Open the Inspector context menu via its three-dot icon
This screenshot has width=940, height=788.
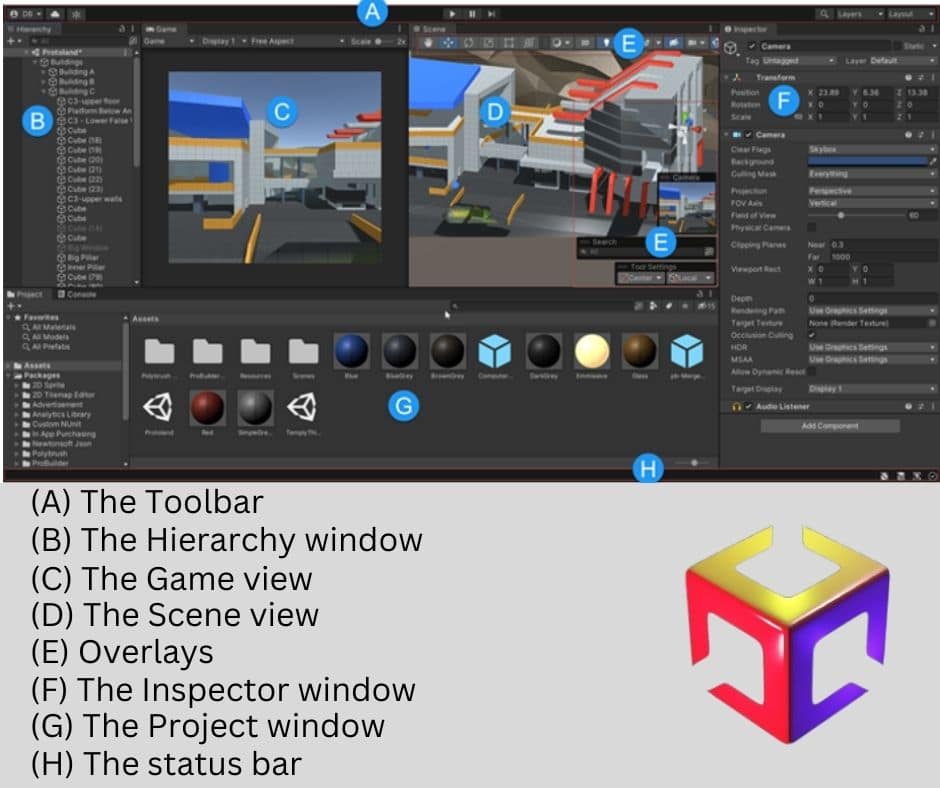point(932,29)
